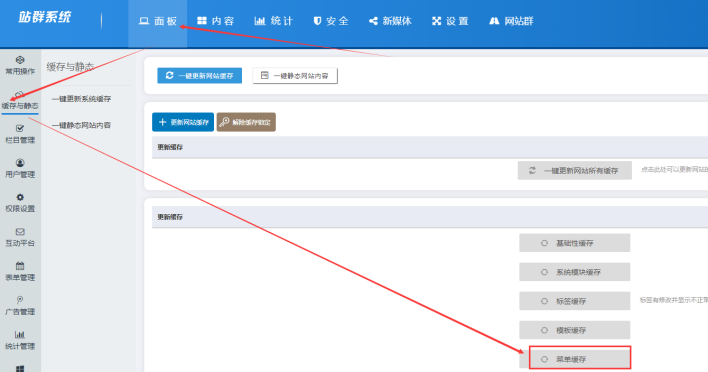Click the 权限设置 gear icon
The image size is (708, 372).
click(x=20, y=197)
